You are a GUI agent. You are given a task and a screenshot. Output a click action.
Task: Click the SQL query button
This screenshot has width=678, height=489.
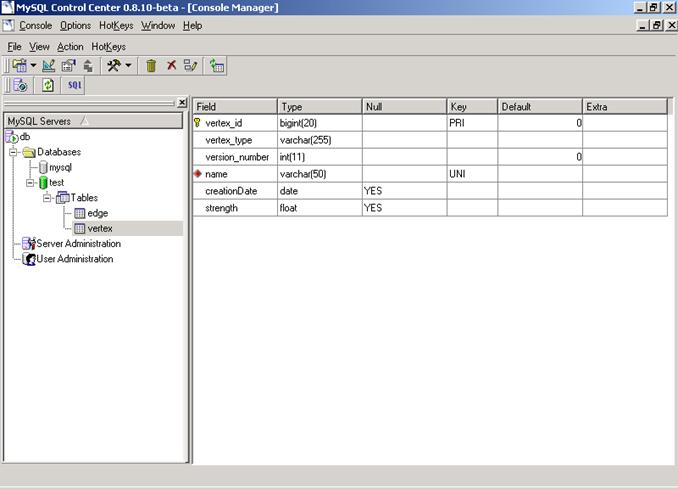click(x=74, y=85)
